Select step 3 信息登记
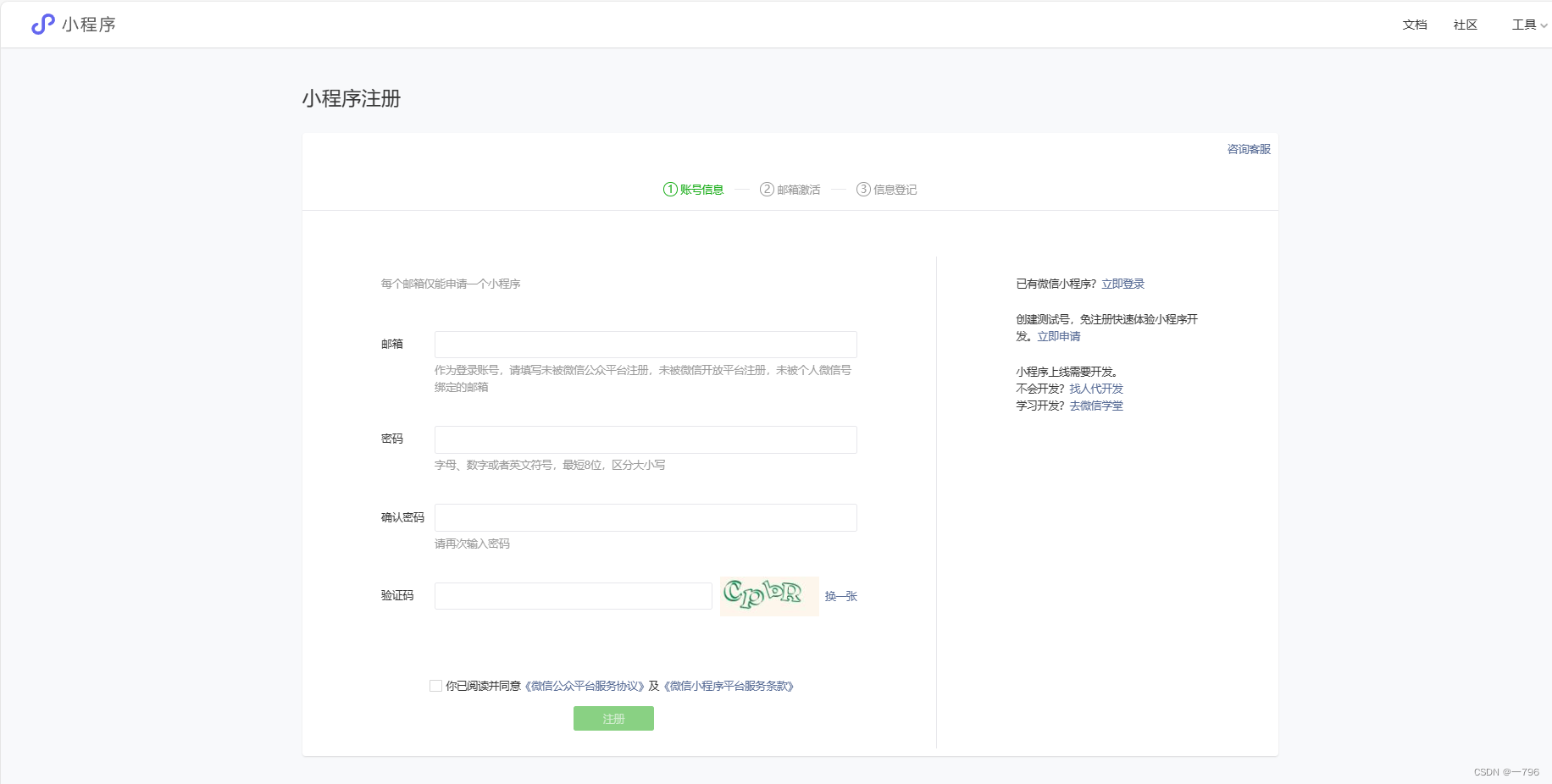This screenshot has height=784, width=1552. point(886,190)
